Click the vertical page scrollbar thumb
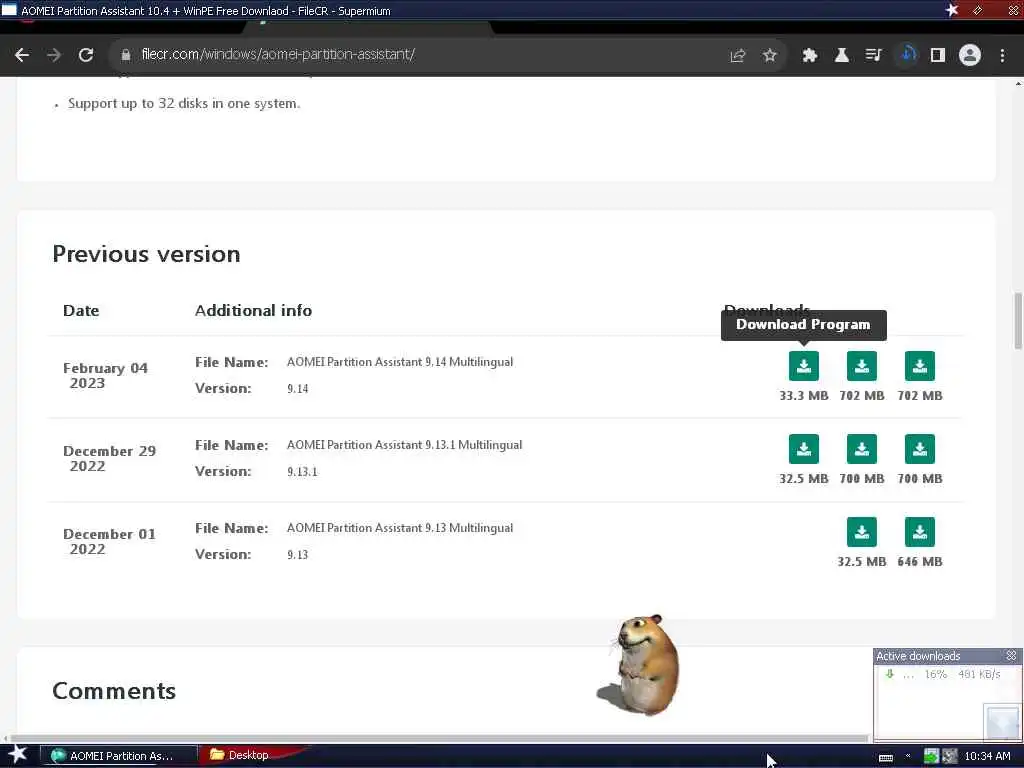The image size is (1024, 768). pyautogui.click(x=1018, y=321)
